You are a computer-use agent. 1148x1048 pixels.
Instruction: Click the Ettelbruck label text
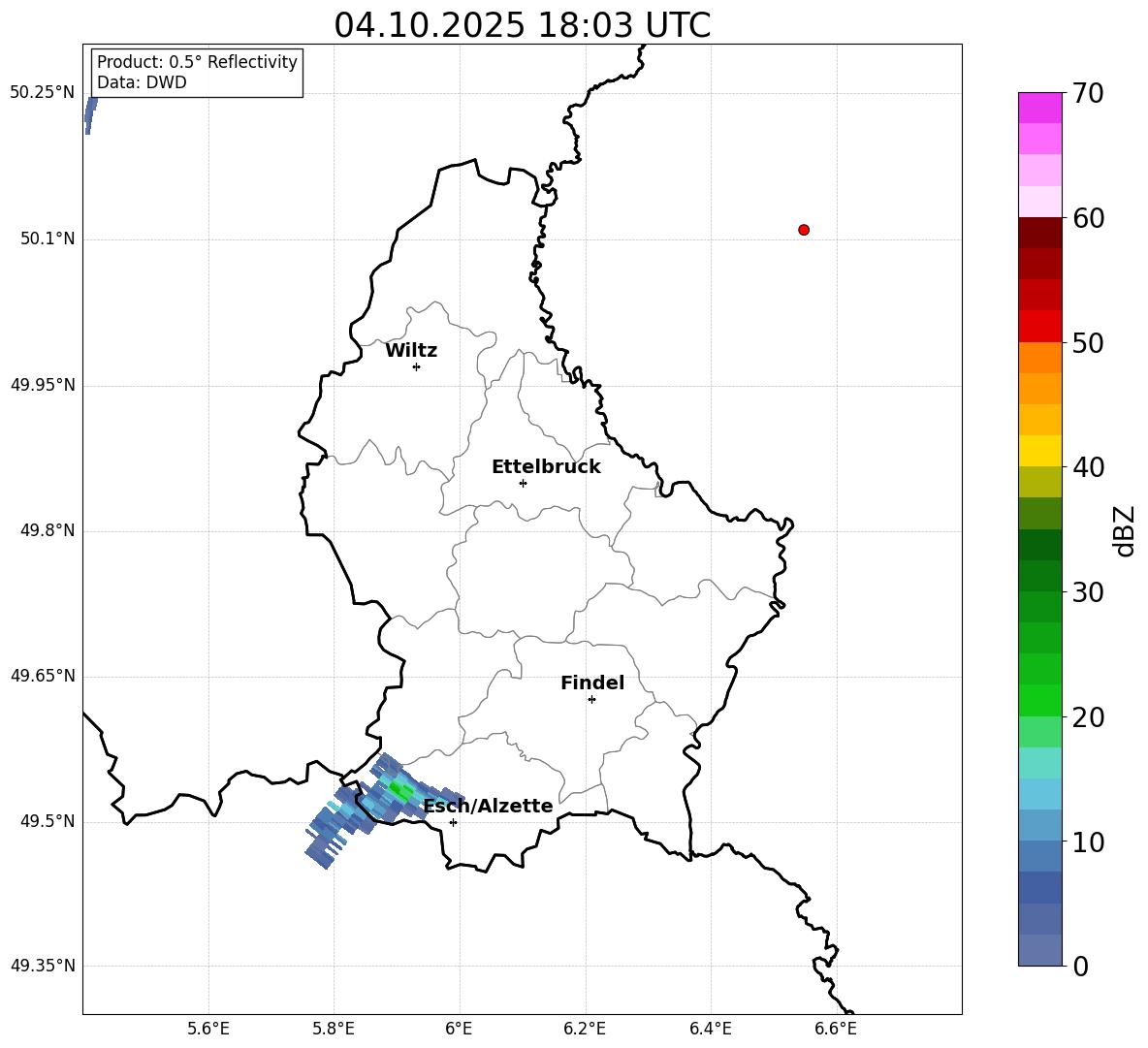click(546, 467)
